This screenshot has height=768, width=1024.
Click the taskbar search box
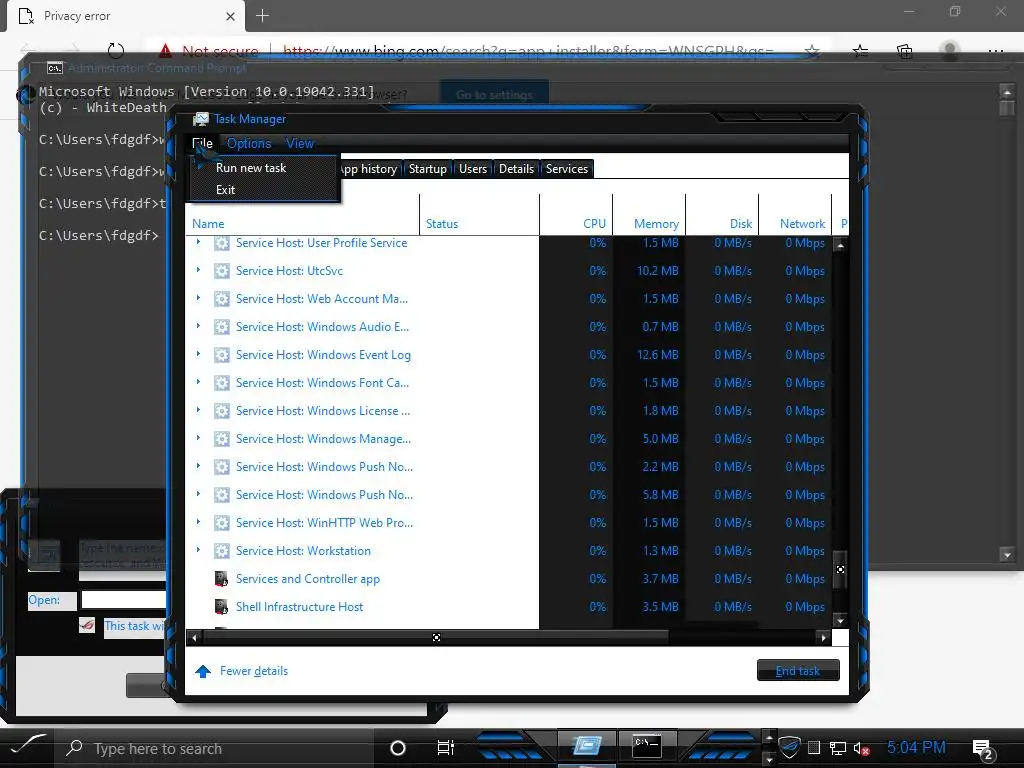pos(216,748)
